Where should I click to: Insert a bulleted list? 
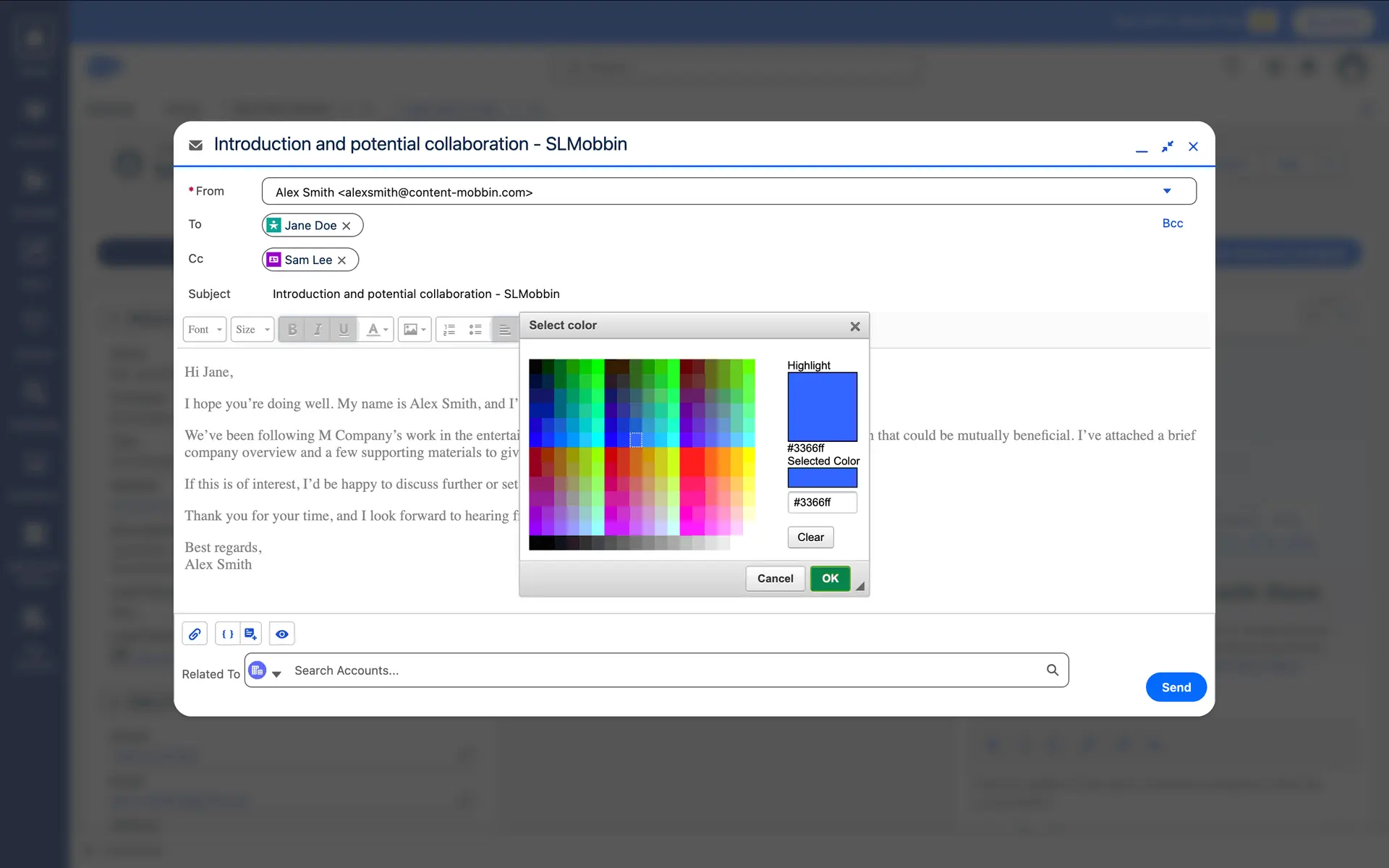475,330
